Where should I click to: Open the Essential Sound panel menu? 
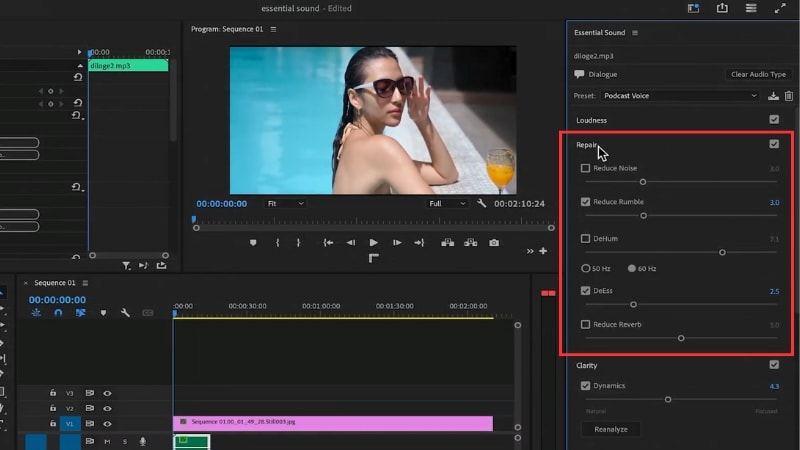click(x=635, y=33)
